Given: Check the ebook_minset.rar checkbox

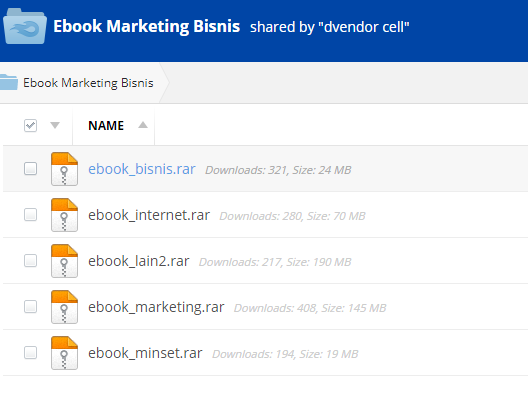Looking at the screenshot, I should (30, 353).
